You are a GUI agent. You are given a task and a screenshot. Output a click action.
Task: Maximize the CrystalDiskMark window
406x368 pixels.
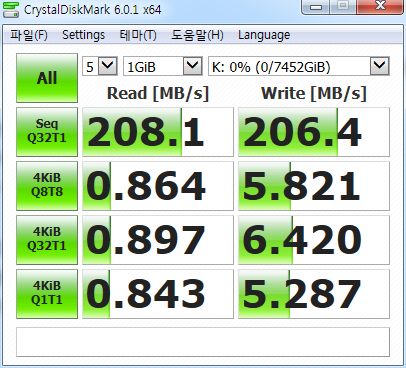[x=343, y=7]
